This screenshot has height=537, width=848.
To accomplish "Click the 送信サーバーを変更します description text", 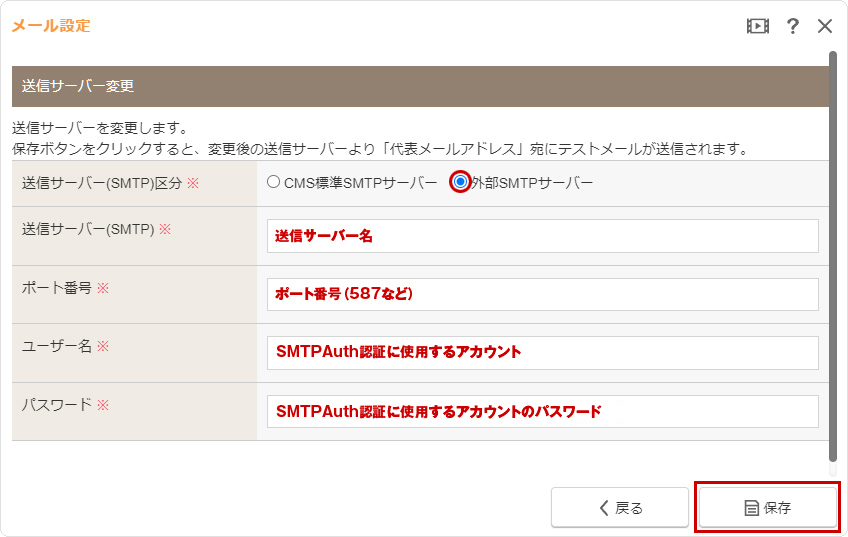I will coord(100,129).
